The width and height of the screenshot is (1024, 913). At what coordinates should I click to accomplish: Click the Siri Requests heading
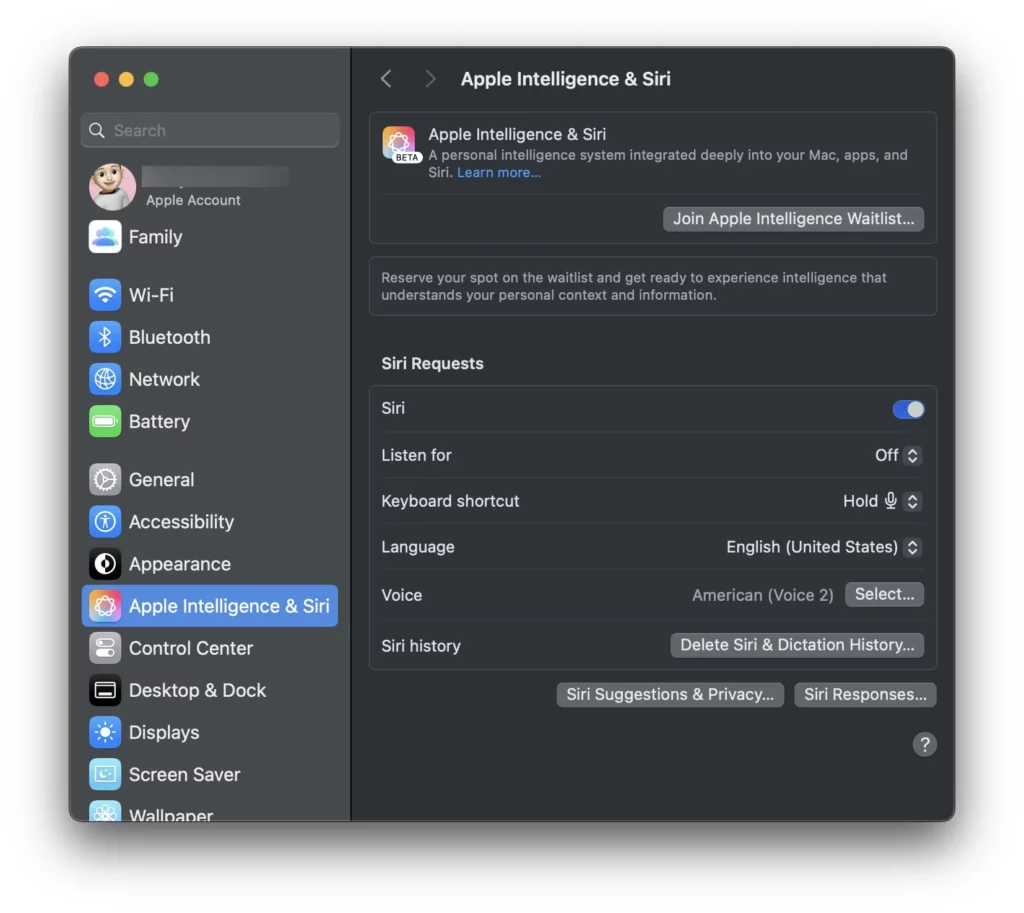(x=432, y=363)
